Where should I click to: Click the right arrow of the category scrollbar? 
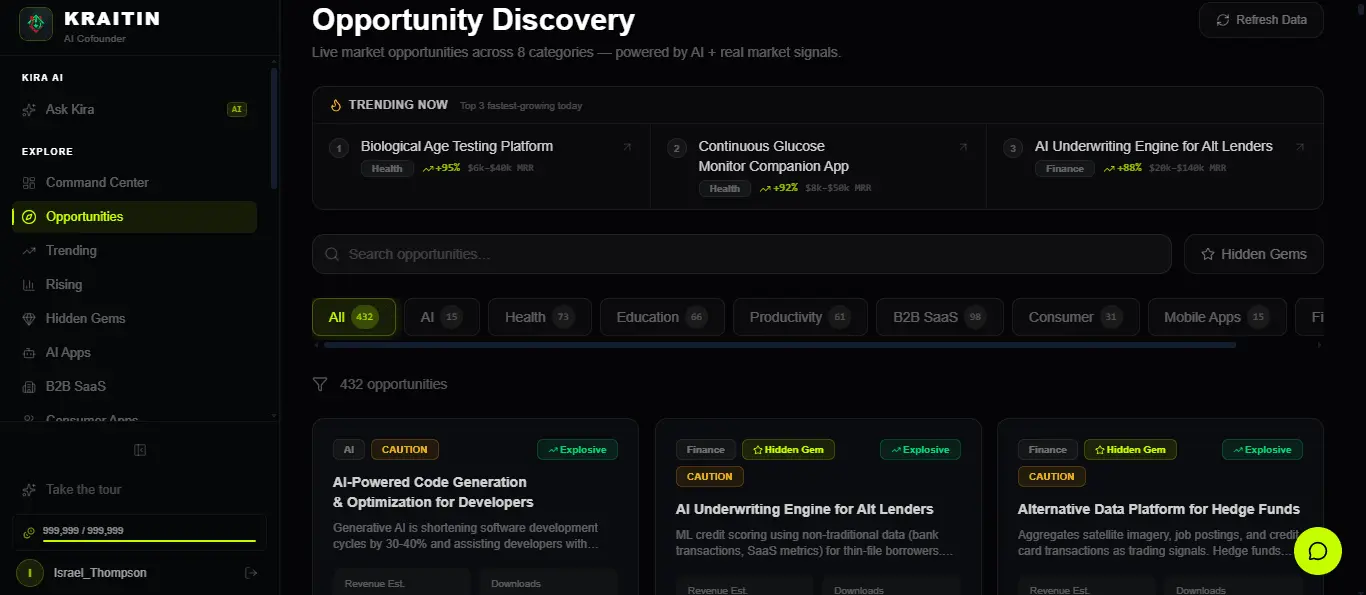[x=1319, y=345]
